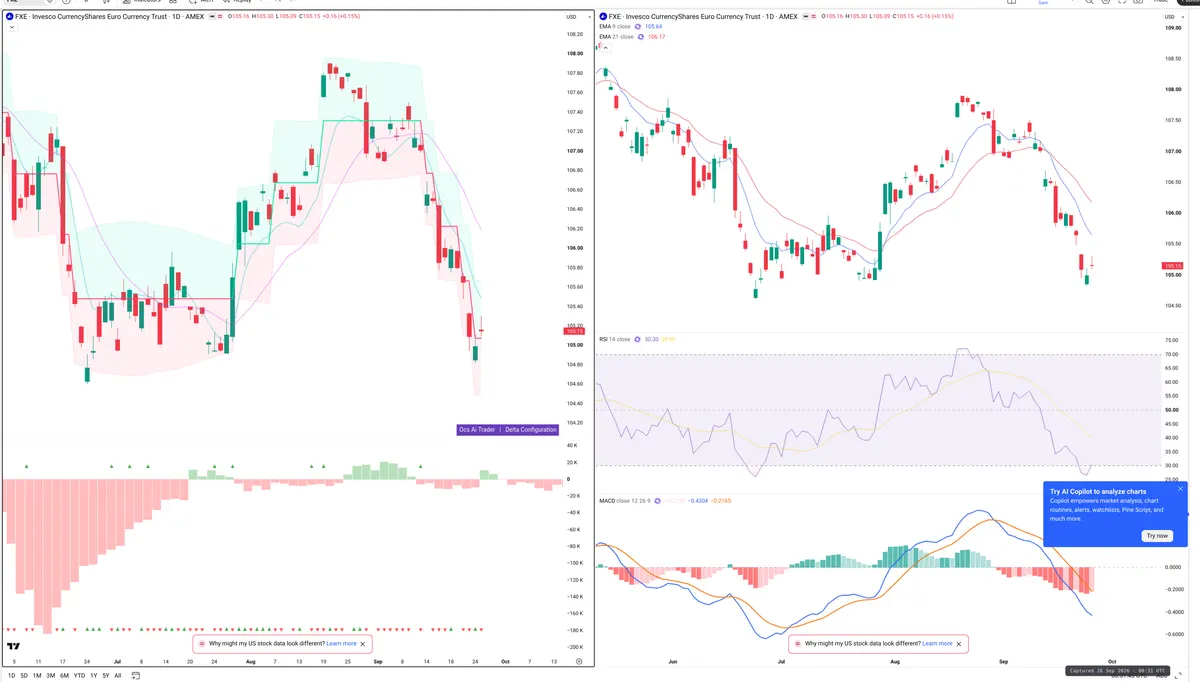
Task: Click the Sep label on right time axis
Action: (x=1004, y=662)
